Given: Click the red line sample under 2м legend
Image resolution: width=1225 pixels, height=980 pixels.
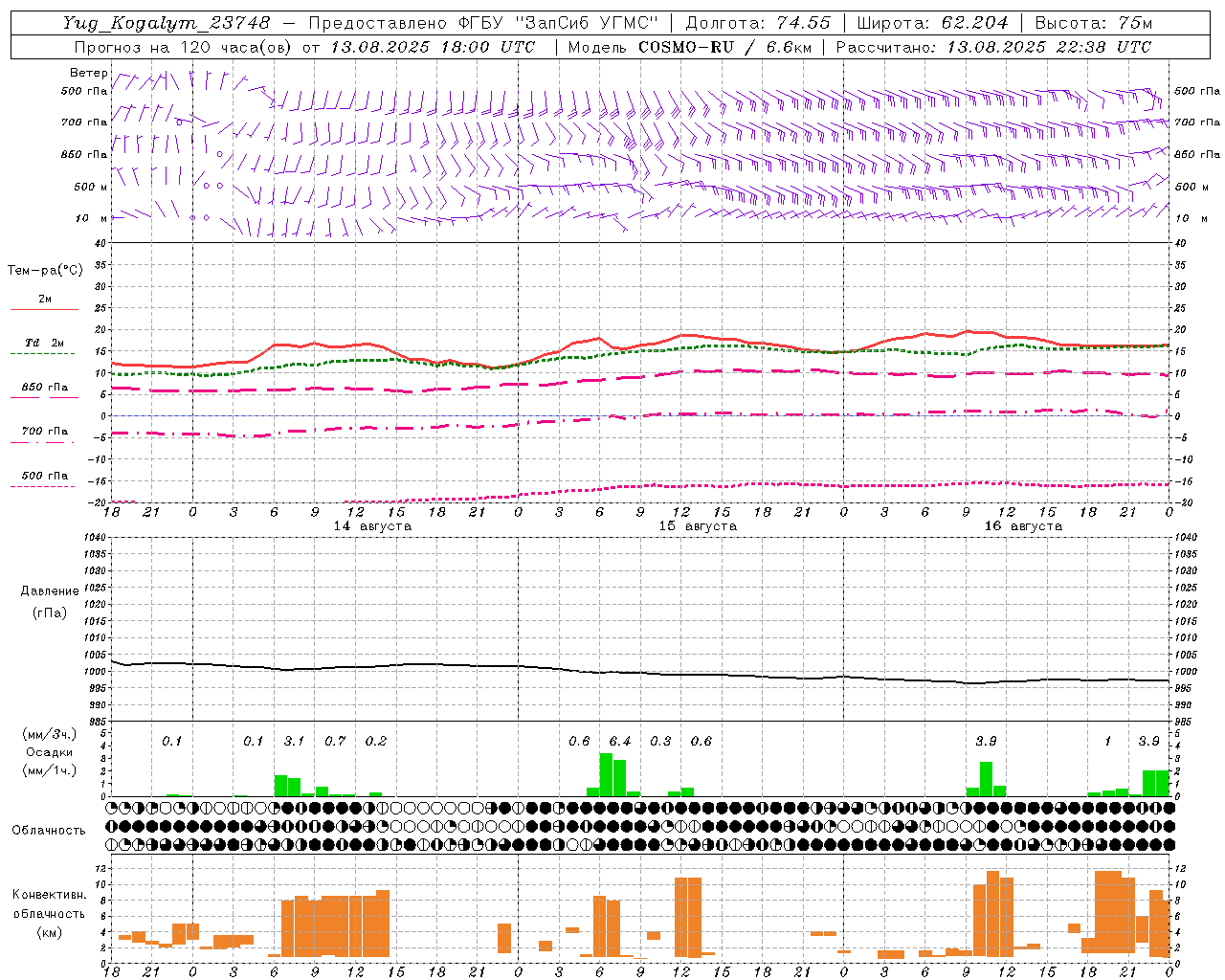Looking at the screenshot, I should tap(44, 310).
